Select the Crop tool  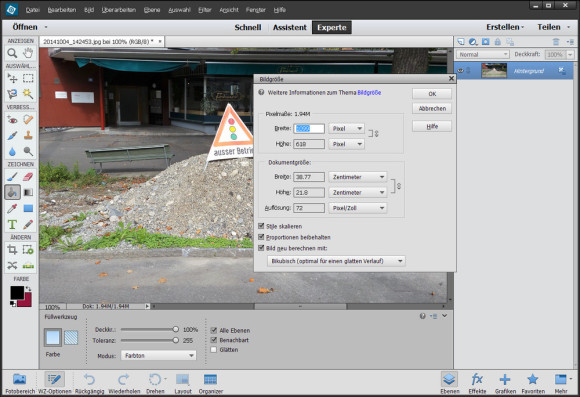pos(12,250)
